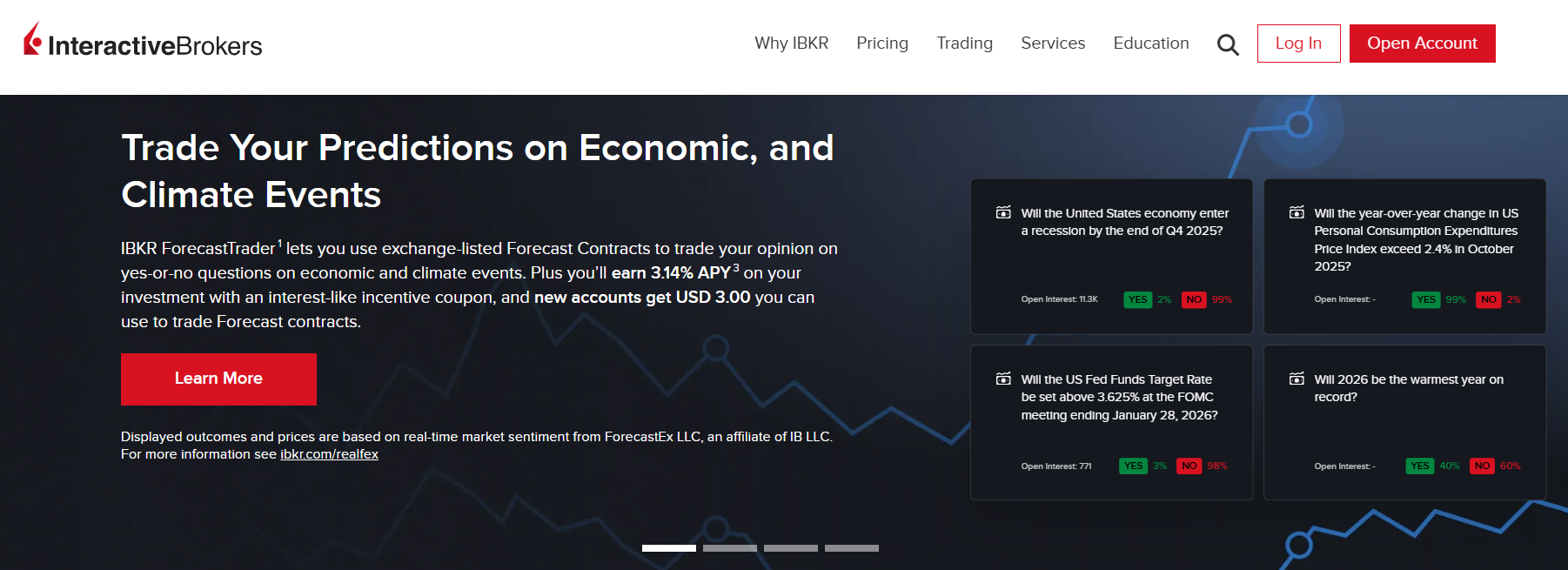Go to the first carousel slide indicator
Viewport: 1568px width, 570px height.
(x=669, y=548)
